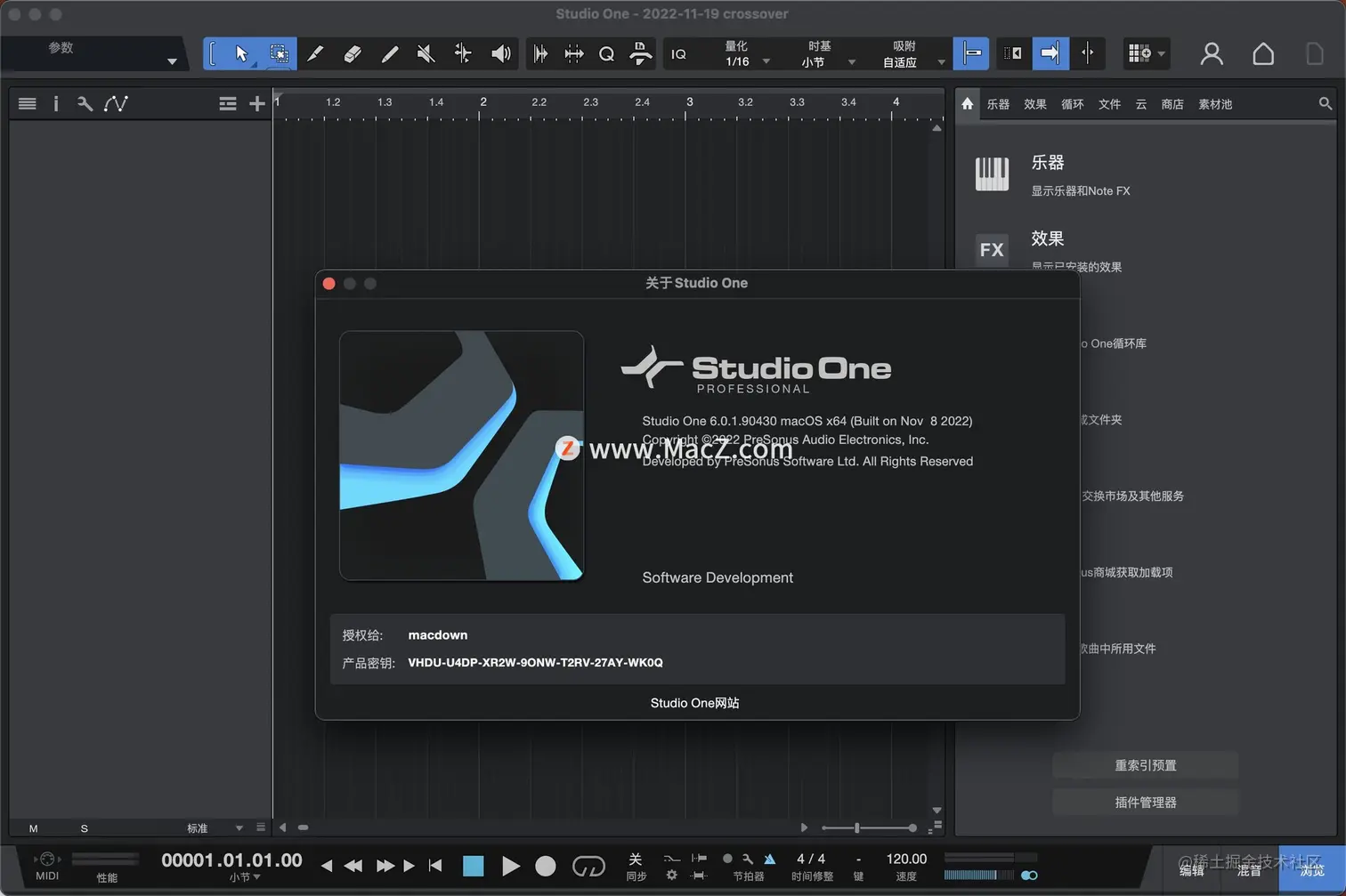Open the 标准 track size dropdown
Screen dimensions: 1346x896
[215, 828]
